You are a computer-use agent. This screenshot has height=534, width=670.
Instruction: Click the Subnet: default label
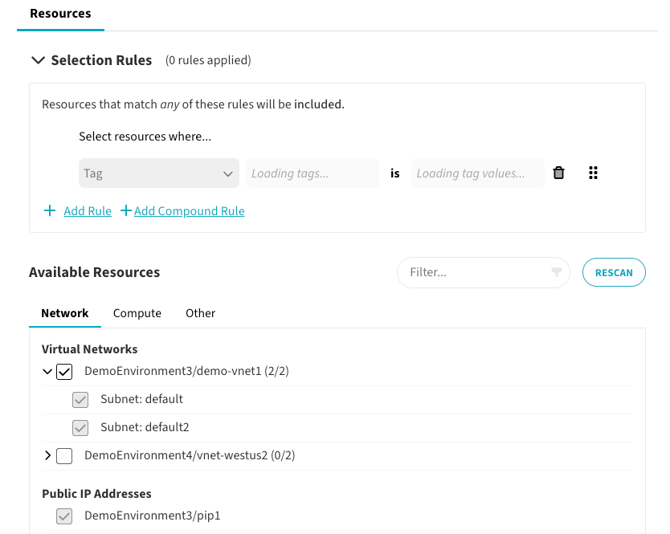pos(142,399)
